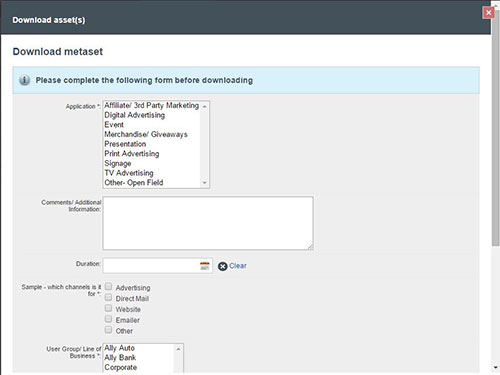Click Application list scroll up arrow
The width and height of the screenshot is (500, 375).
(205, 106)
